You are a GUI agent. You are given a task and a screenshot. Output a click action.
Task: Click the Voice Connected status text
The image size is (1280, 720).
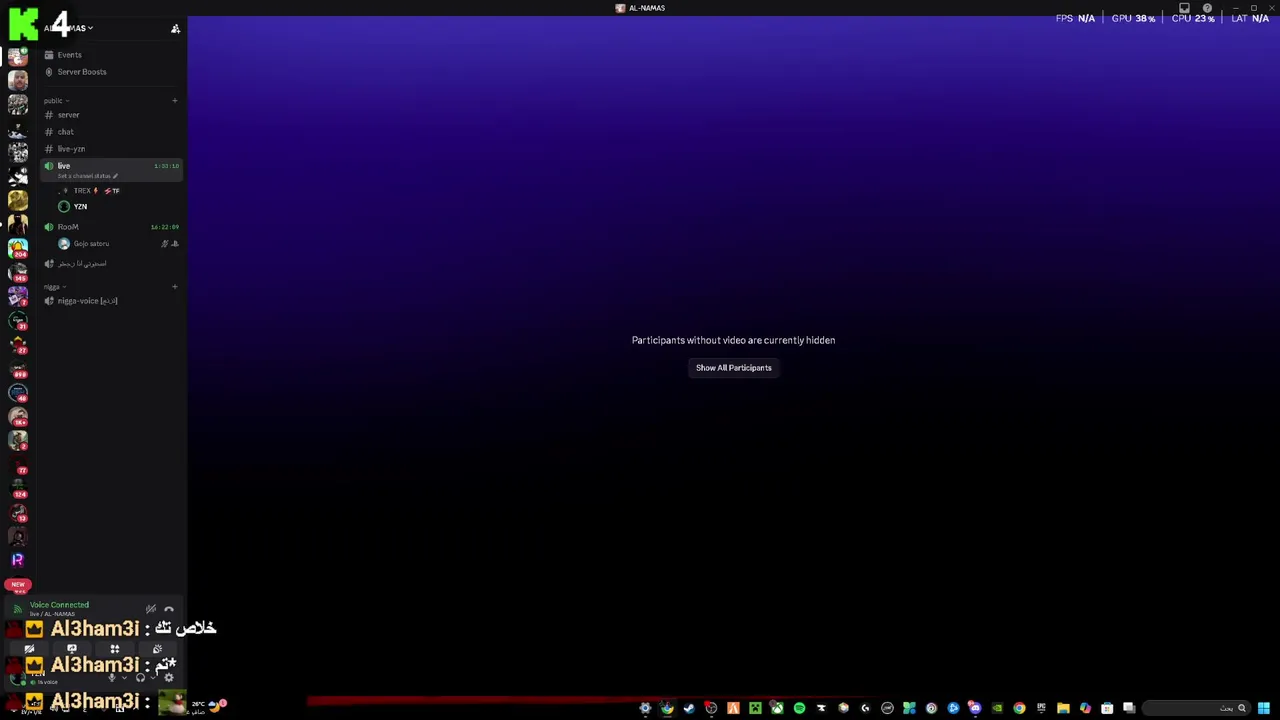(x=59, y=605)
